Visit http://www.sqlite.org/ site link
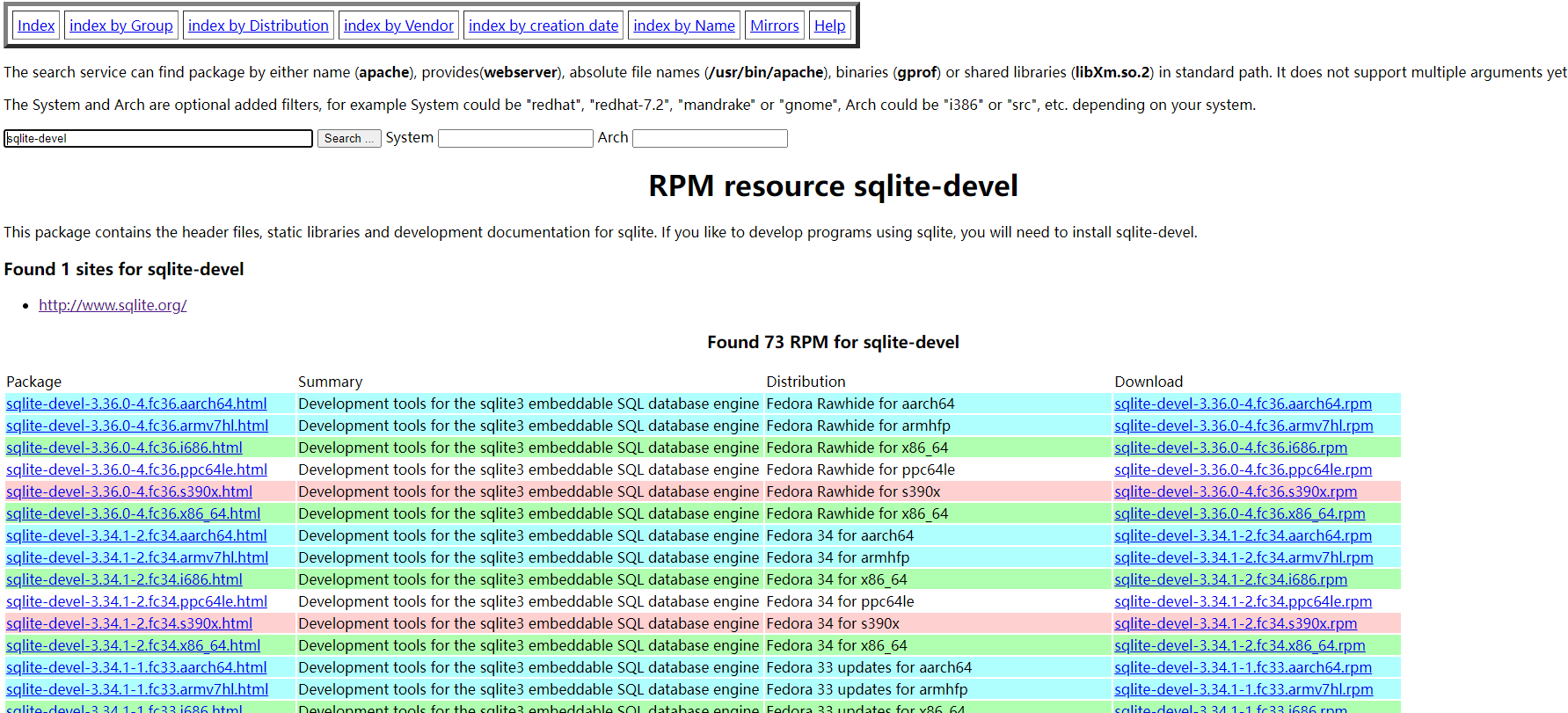The width and height of the screenshot is (1568, 713). click(113, 305)
